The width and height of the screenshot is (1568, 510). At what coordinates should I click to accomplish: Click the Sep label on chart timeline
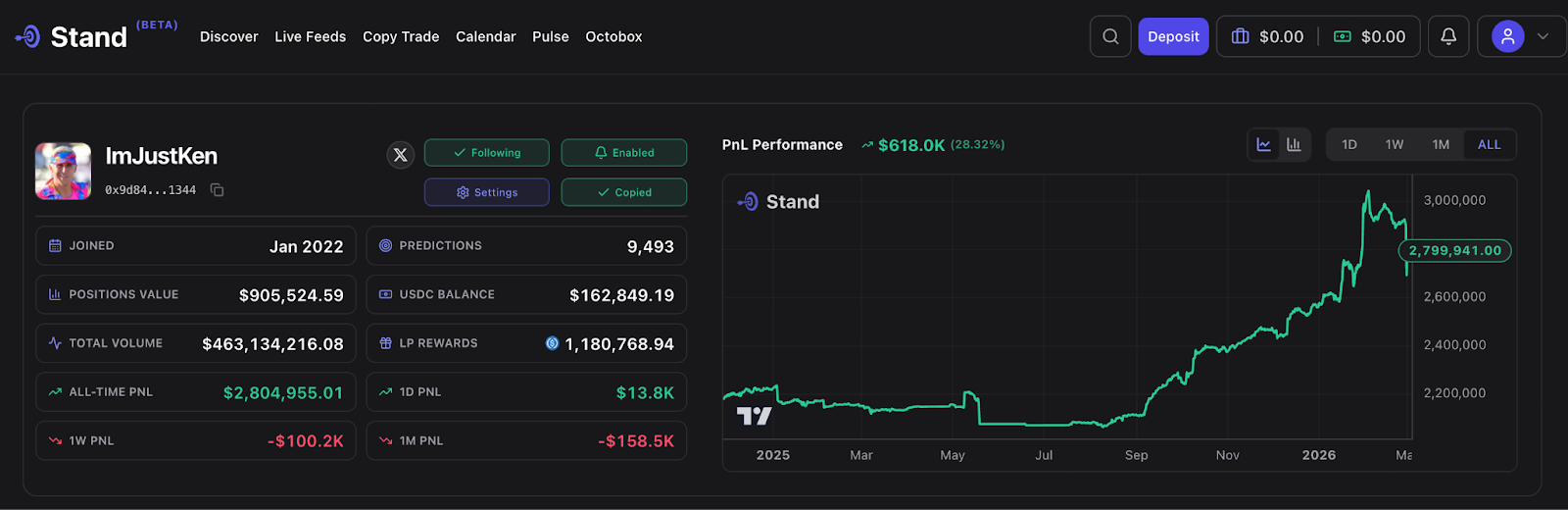[1137, 455]
